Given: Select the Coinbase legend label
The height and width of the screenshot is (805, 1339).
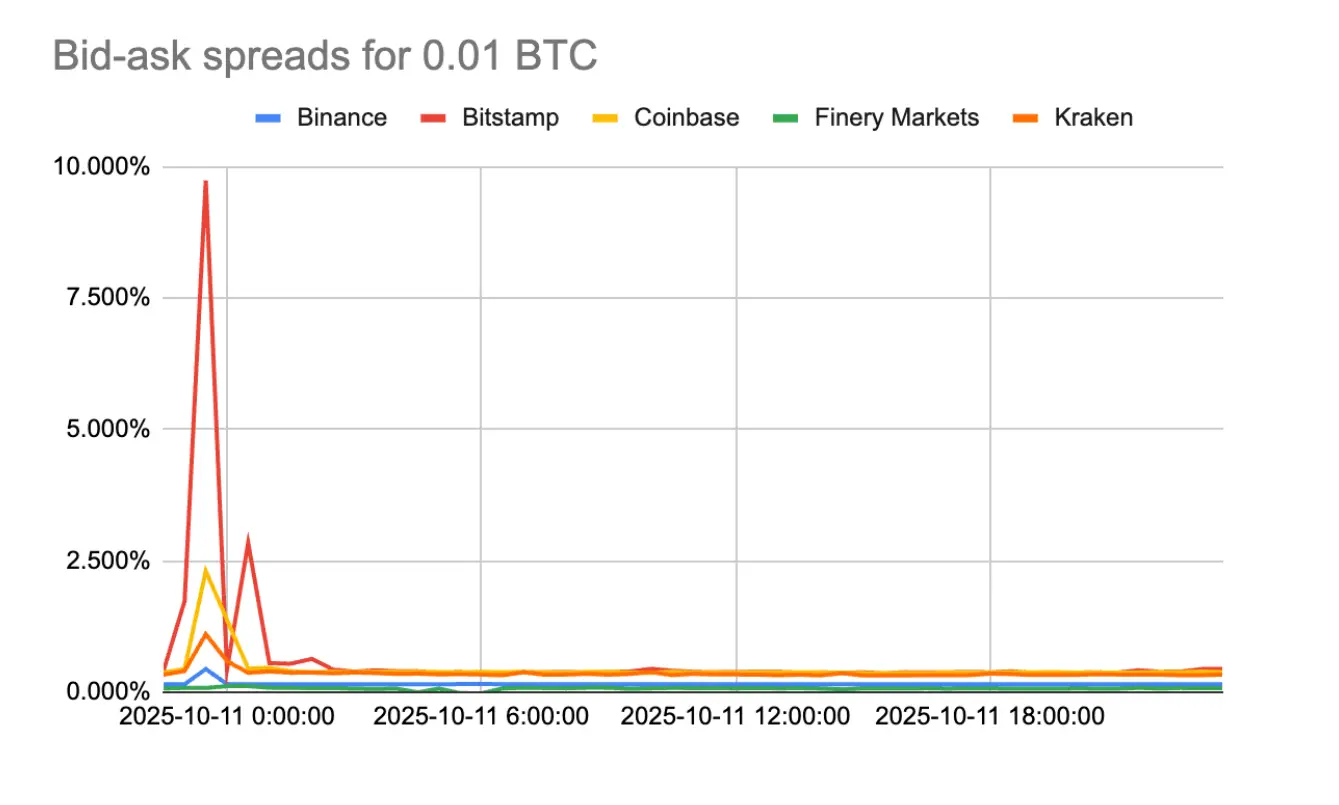Looking at the screenshot, I should tap(686, 118).
